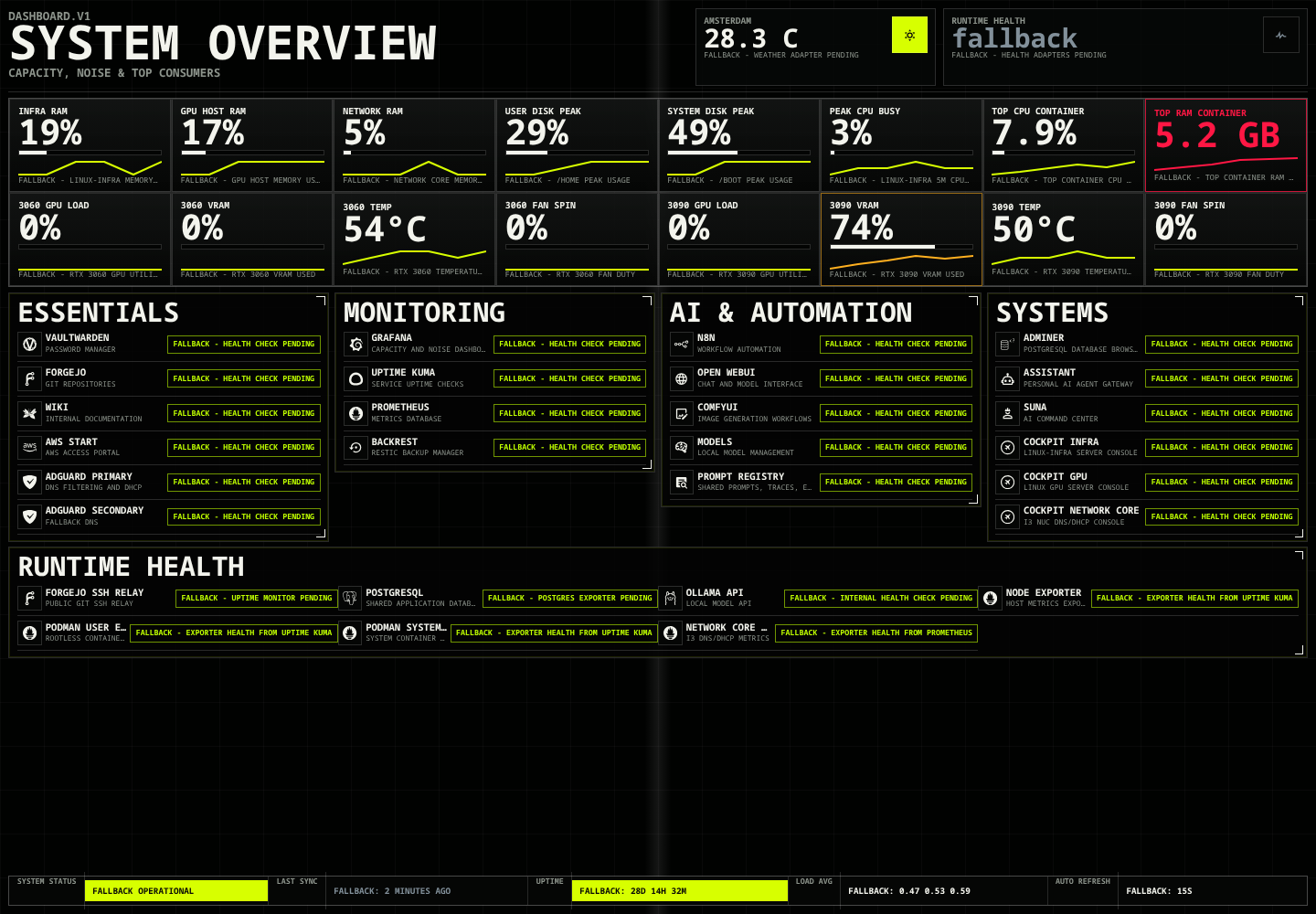Click the Assistant robot icon
This screenshot has height=914, width=1316.
click(1007, 378)
